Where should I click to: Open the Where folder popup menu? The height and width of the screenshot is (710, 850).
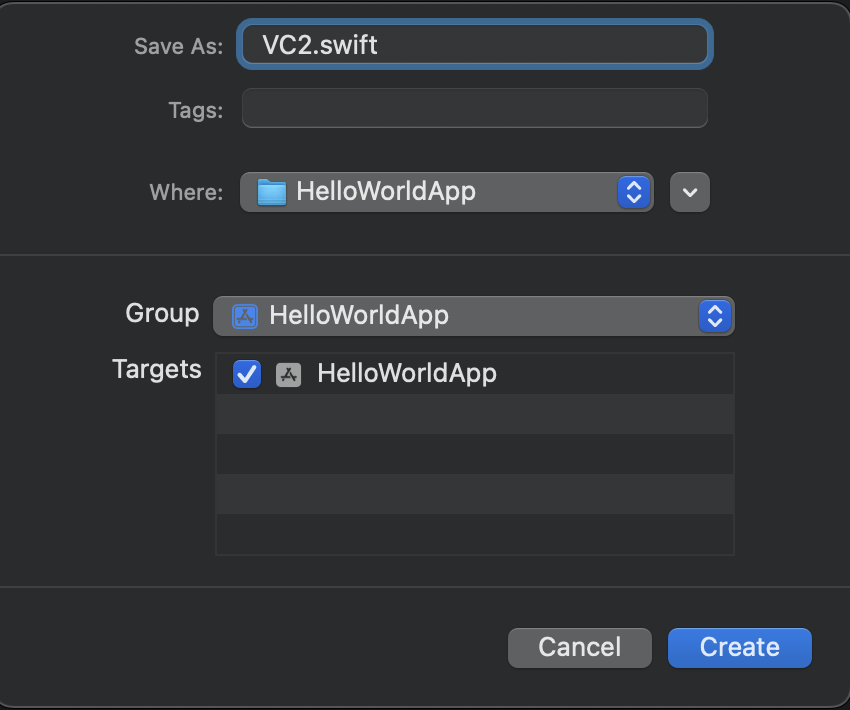coord(447,192)
